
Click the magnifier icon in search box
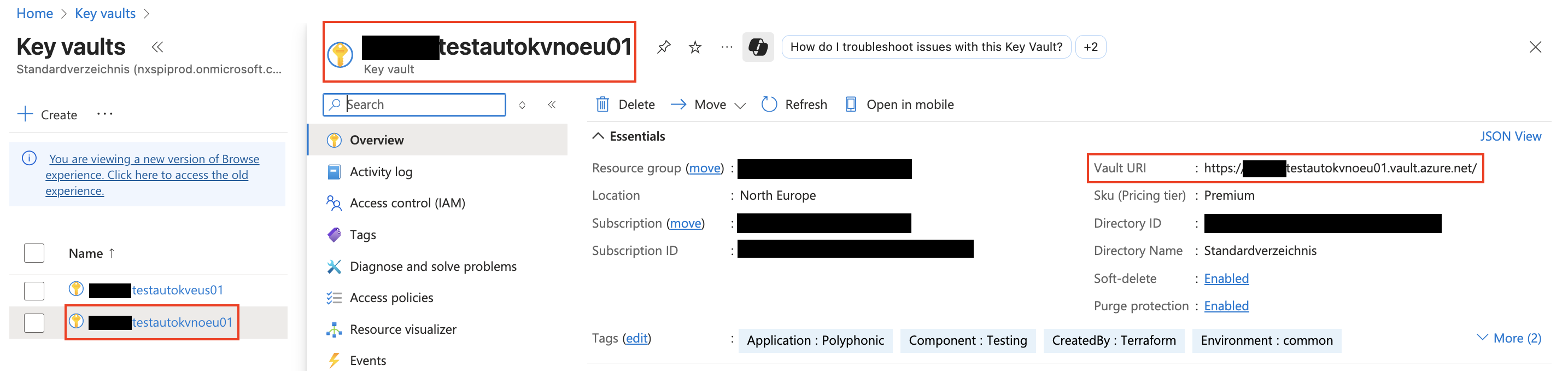coord(334,104)
